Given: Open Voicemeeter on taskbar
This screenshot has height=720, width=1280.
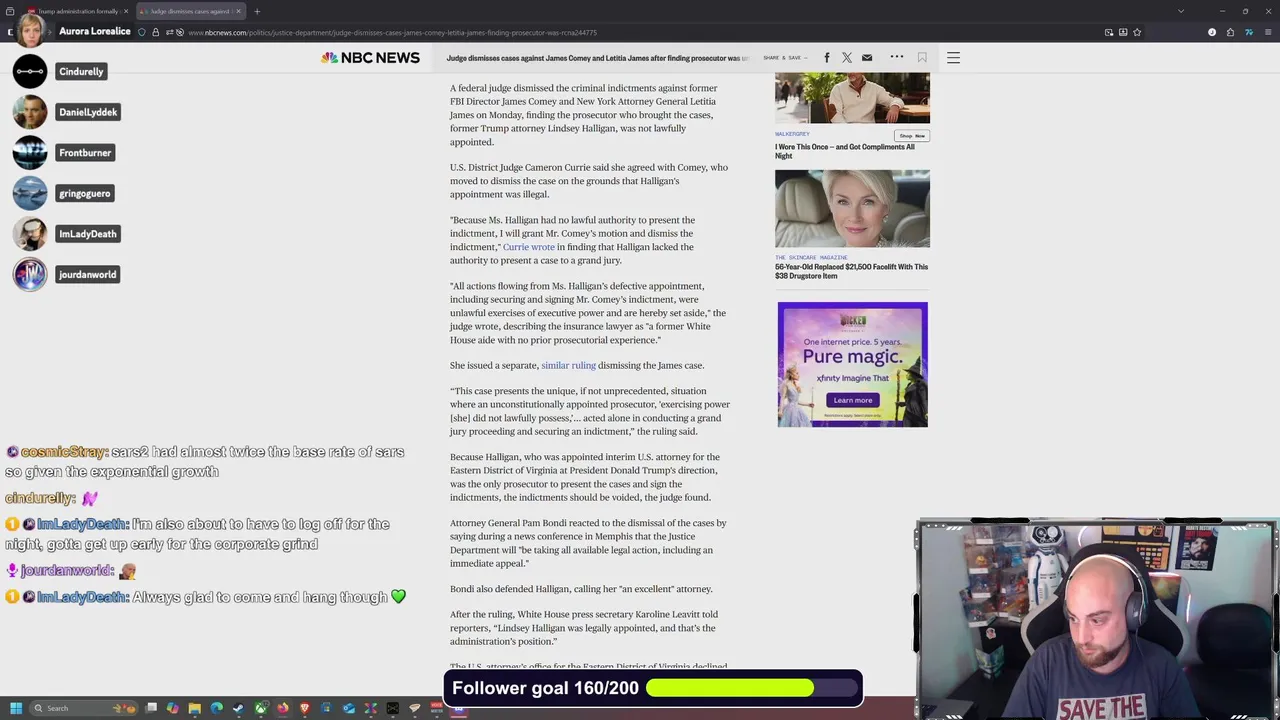Looking at the screenshot, I should 436,708.
